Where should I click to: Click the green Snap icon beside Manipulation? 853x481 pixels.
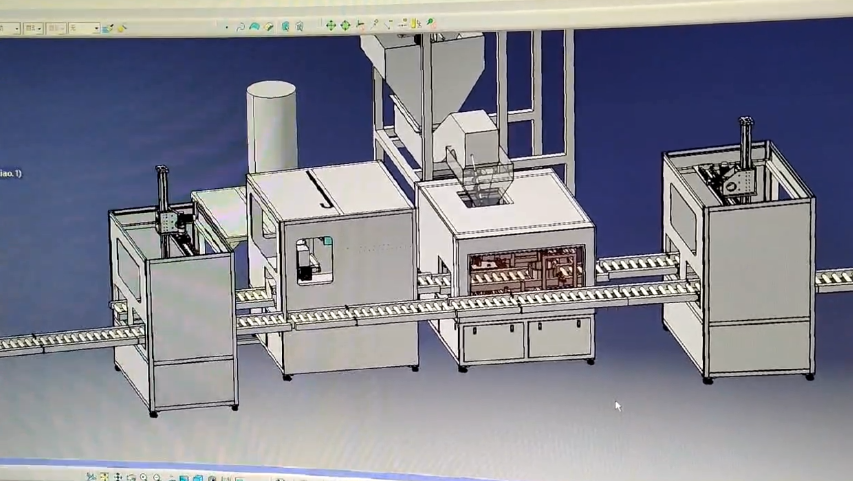345,25
